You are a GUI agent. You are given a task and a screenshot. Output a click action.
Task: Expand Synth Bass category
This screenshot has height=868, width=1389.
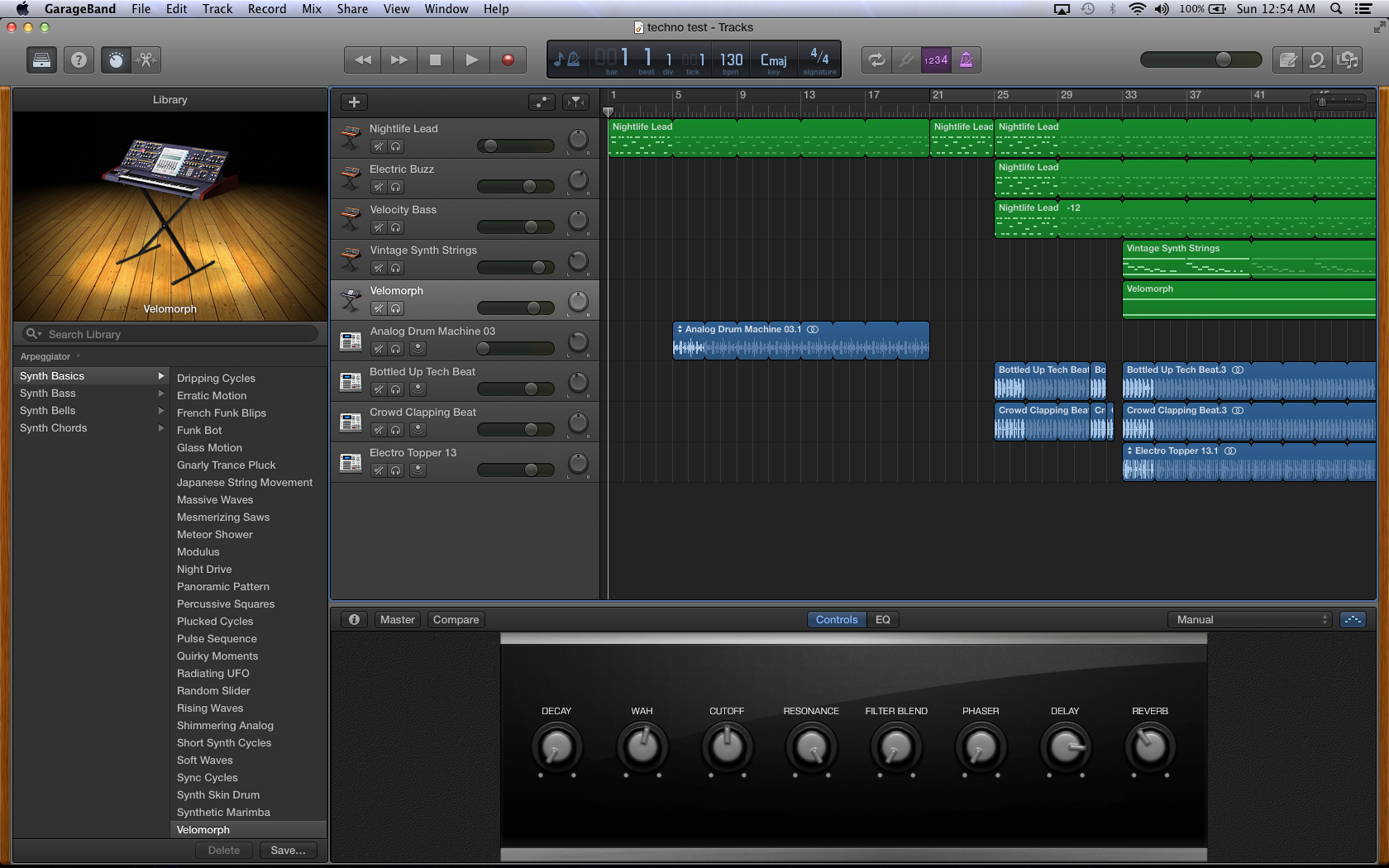[x=161, y=393]
